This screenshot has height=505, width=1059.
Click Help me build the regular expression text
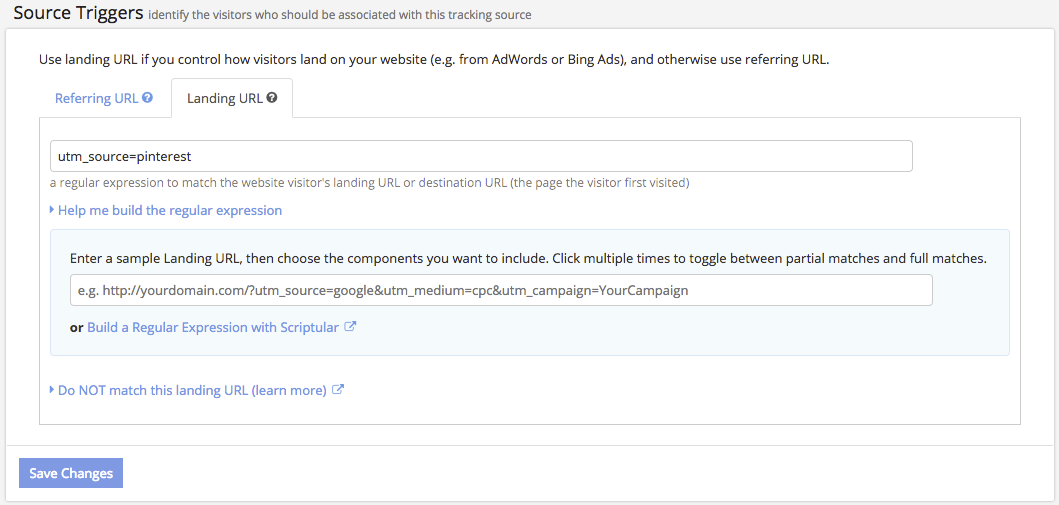coord(170,210)
